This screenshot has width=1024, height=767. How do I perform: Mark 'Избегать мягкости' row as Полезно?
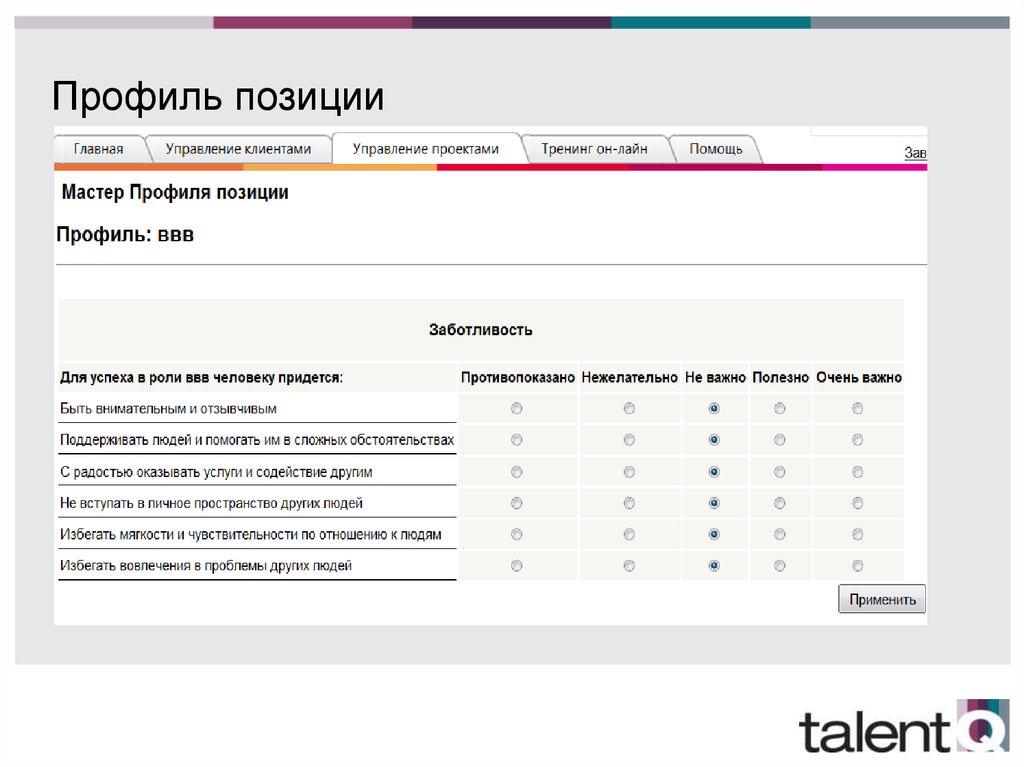coord(780,535)
